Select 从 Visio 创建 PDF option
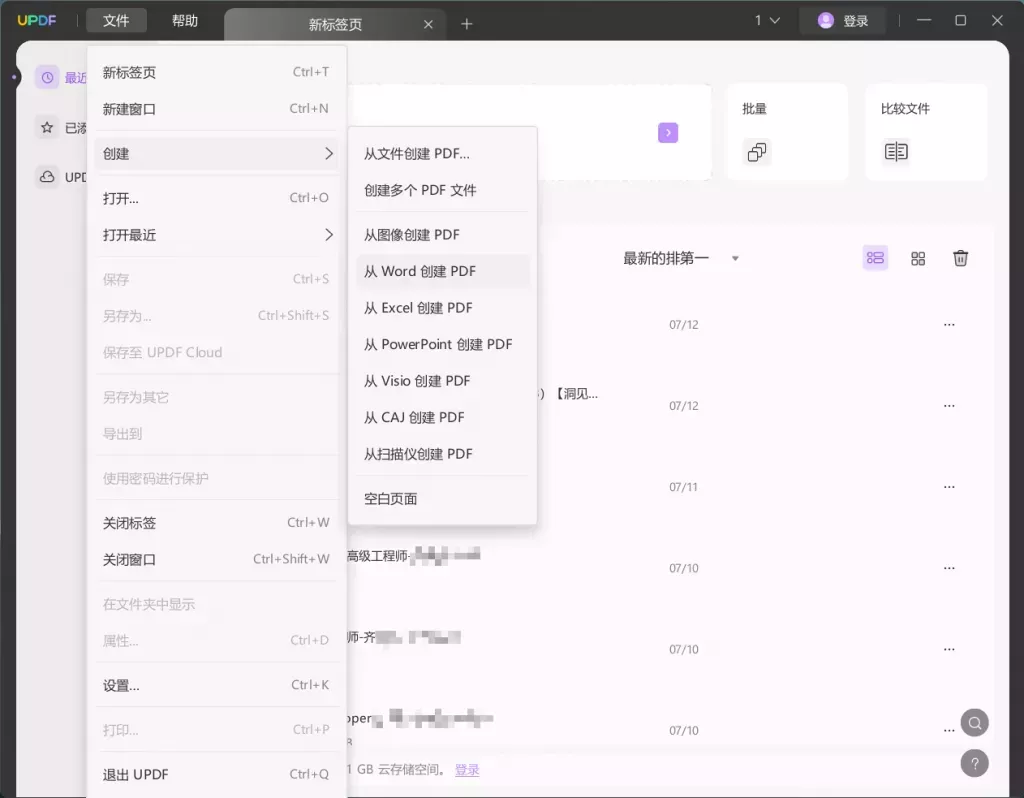This screenshot has height=798, width=1024. [x=442, y=381]
